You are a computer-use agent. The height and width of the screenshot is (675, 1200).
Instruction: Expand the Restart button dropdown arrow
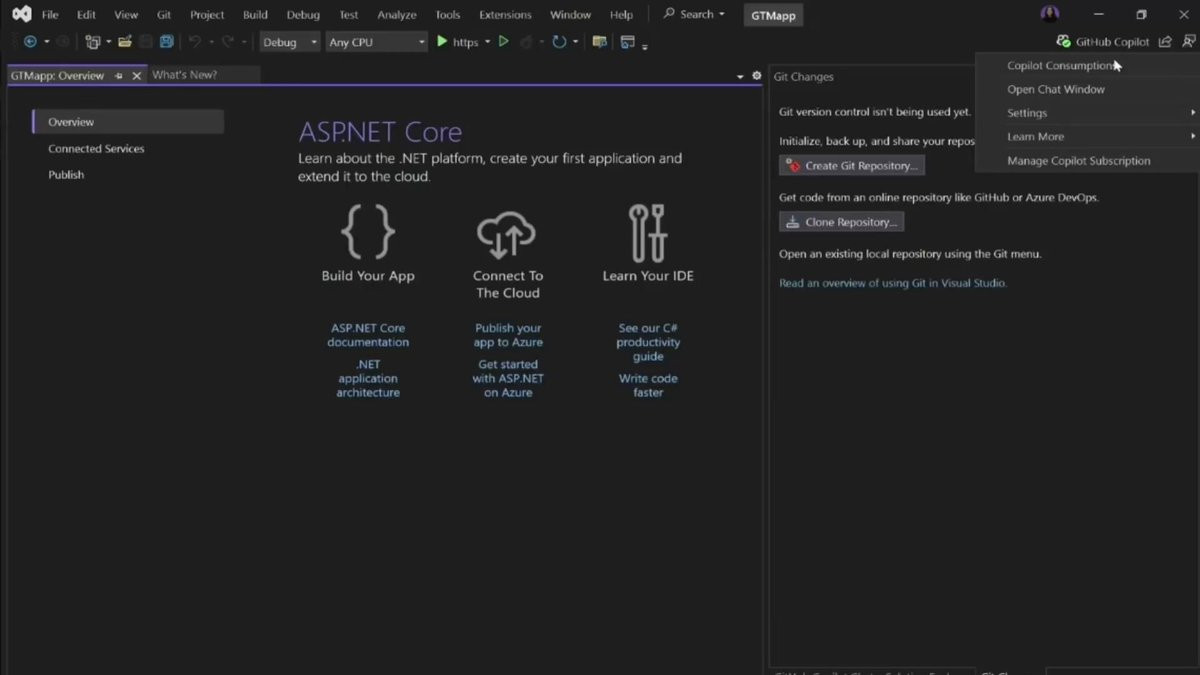pos(575,42)
